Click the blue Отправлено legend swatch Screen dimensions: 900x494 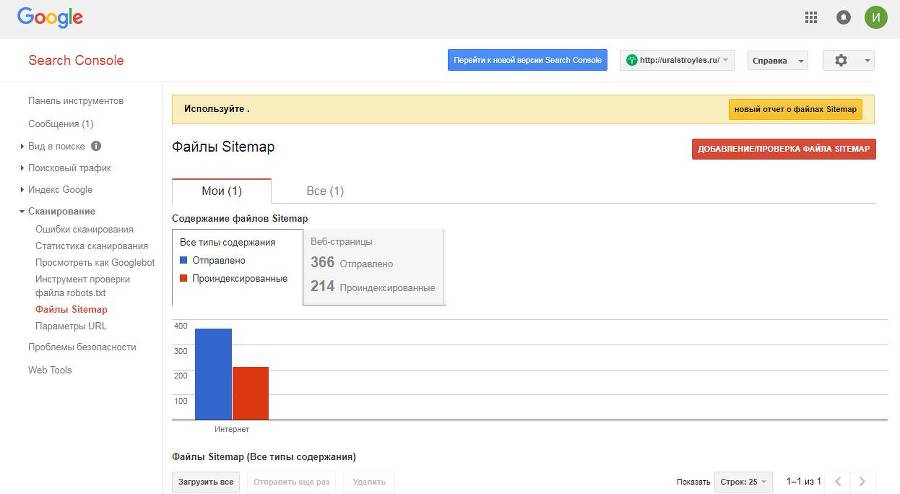pyautogui.click(x=183, y=260)
